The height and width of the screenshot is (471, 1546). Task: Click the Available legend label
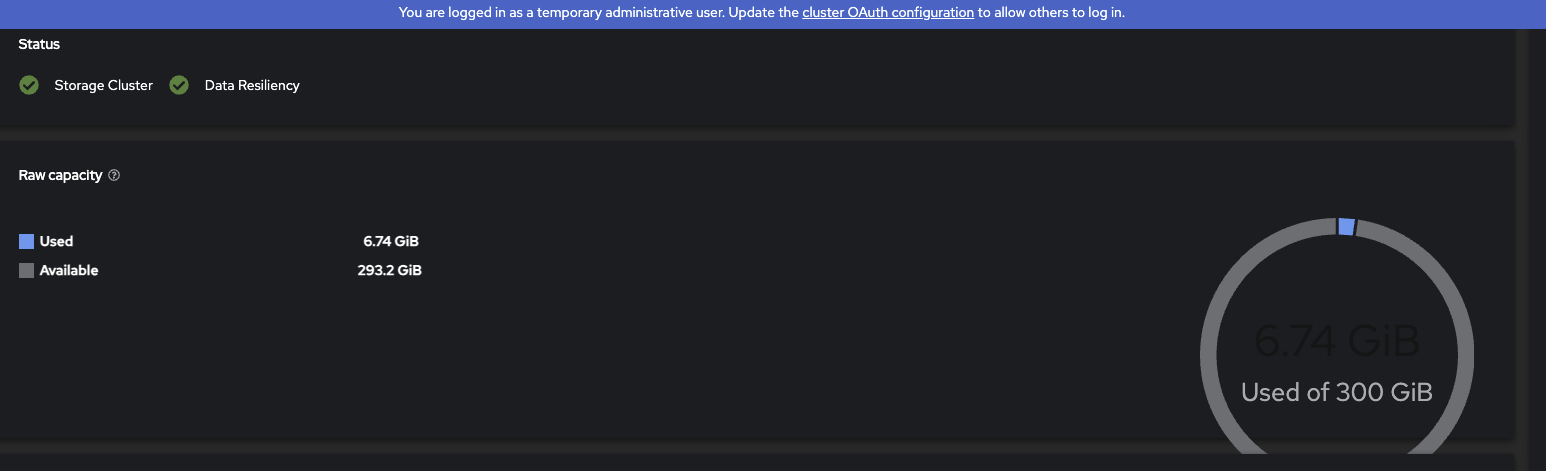coord(69,270)
